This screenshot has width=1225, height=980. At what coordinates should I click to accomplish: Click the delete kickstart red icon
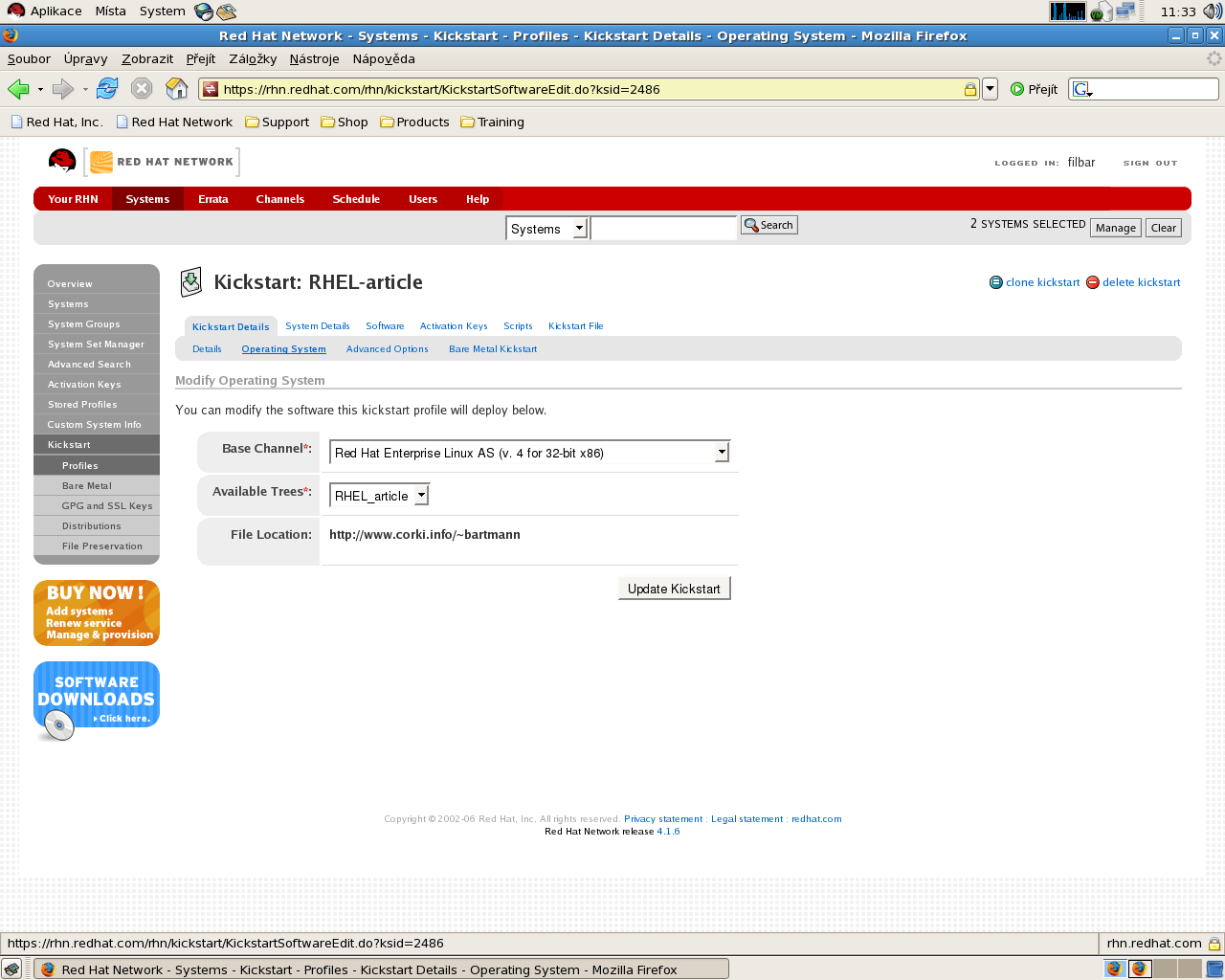[x=1093, y=282]
